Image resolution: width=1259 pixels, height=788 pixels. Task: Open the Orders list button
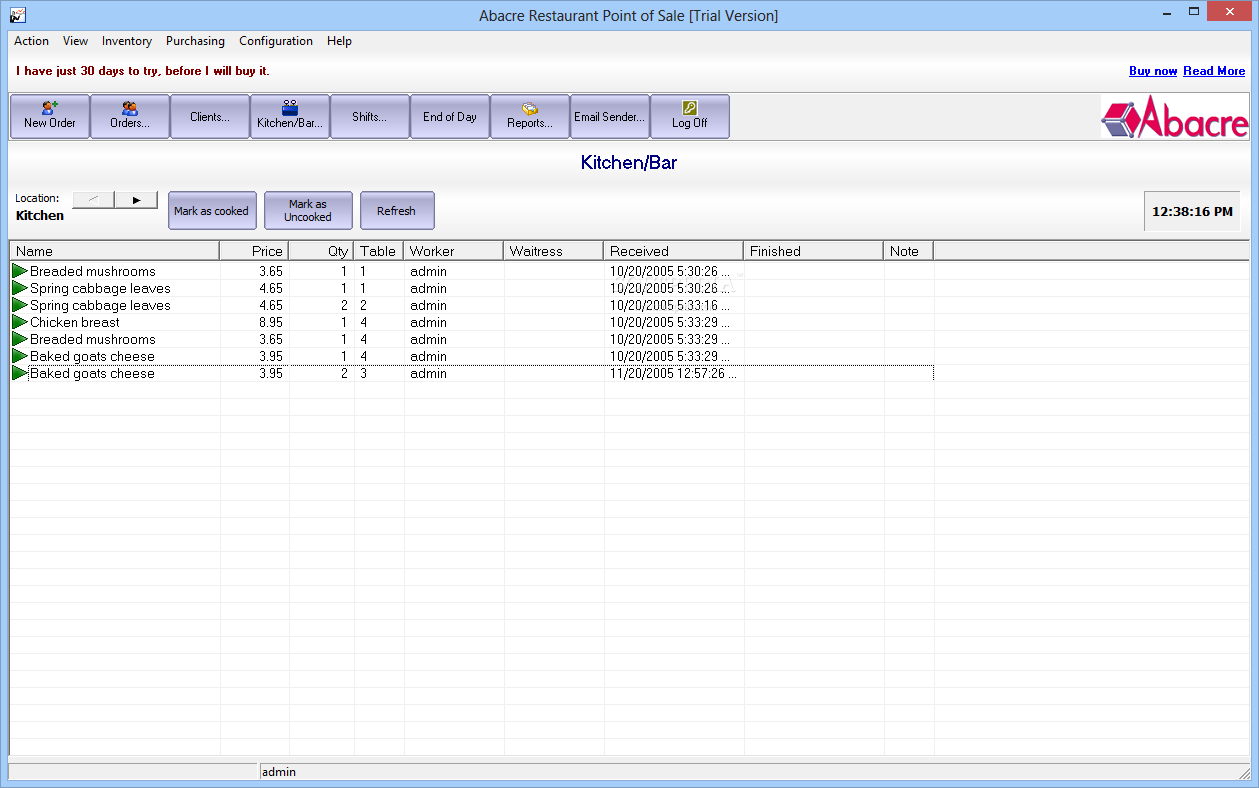[130, 116]
